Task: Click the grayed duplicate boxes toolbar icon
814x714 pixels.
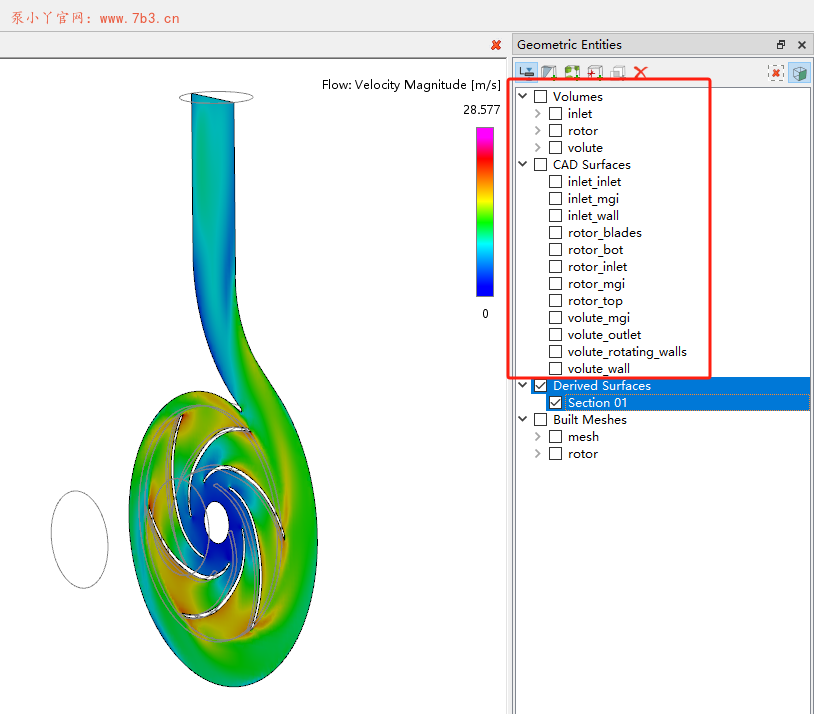Action: click(618, 72)
